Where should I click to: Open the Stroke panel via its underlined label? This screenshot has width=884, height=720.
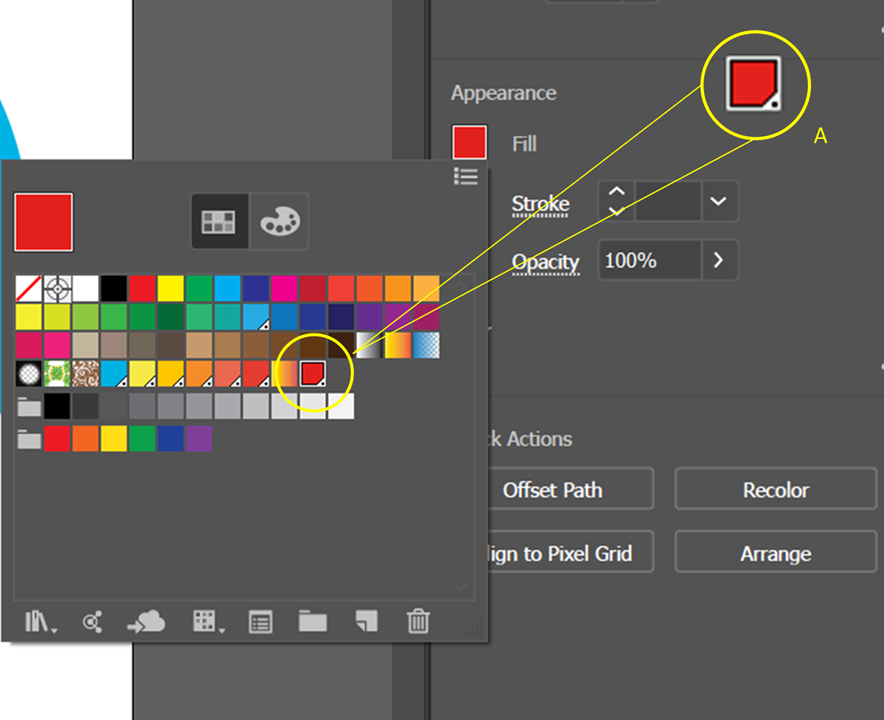coord(539,203)
